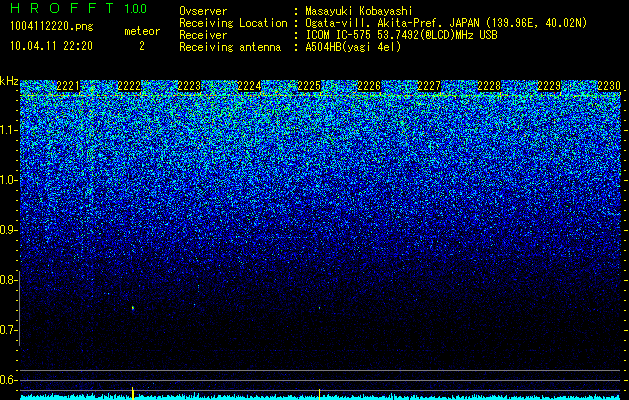Viewport: 629px width, 400px height.
Task: Select the filename 1004112220.png
Action: point(51,27)
